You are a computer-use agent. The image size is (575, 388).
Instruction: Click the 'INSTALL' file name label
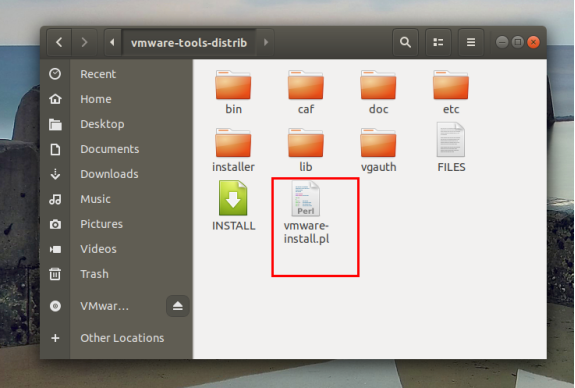tap(234, 226)
